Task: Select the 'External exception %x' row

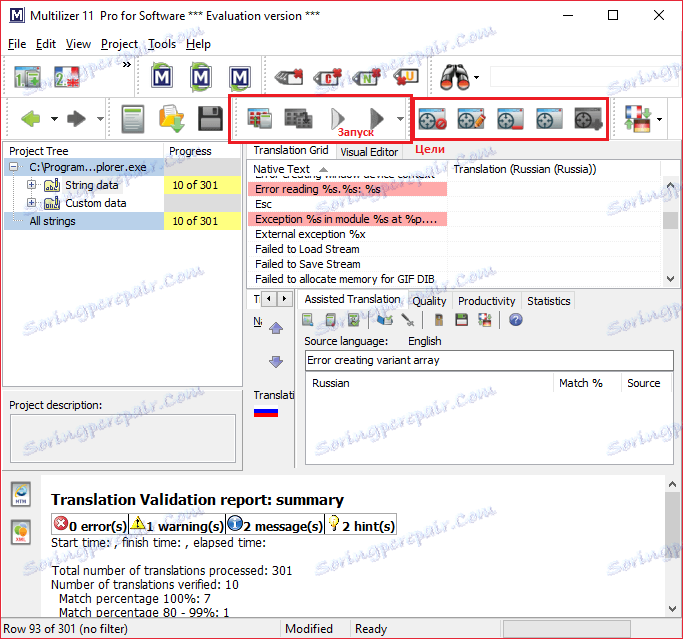Action: point(454,234)
